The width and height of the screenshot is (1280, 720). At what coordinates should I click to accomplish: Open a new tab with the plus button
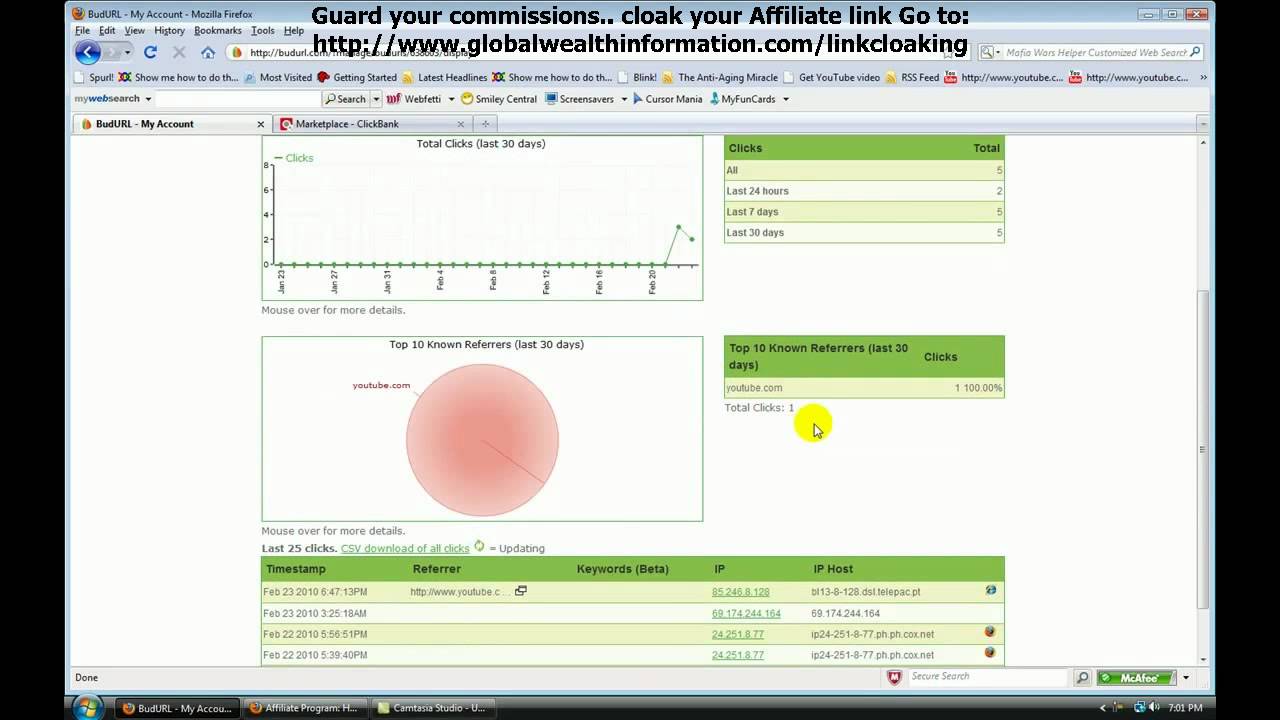pos(486,124)
